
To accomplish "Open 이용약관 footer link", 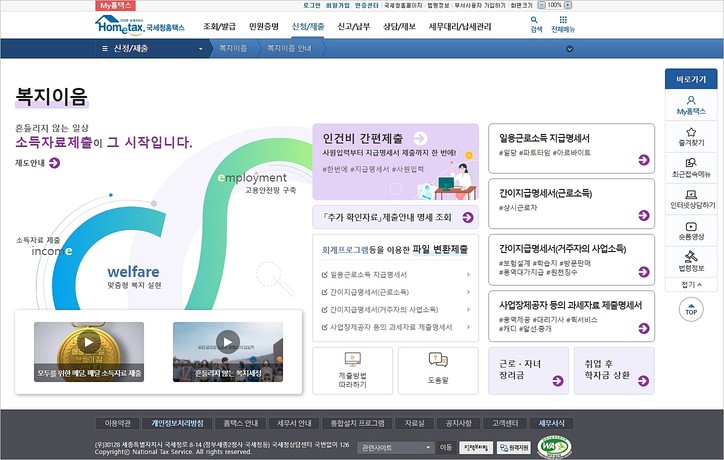I will (x=117, y=423).
